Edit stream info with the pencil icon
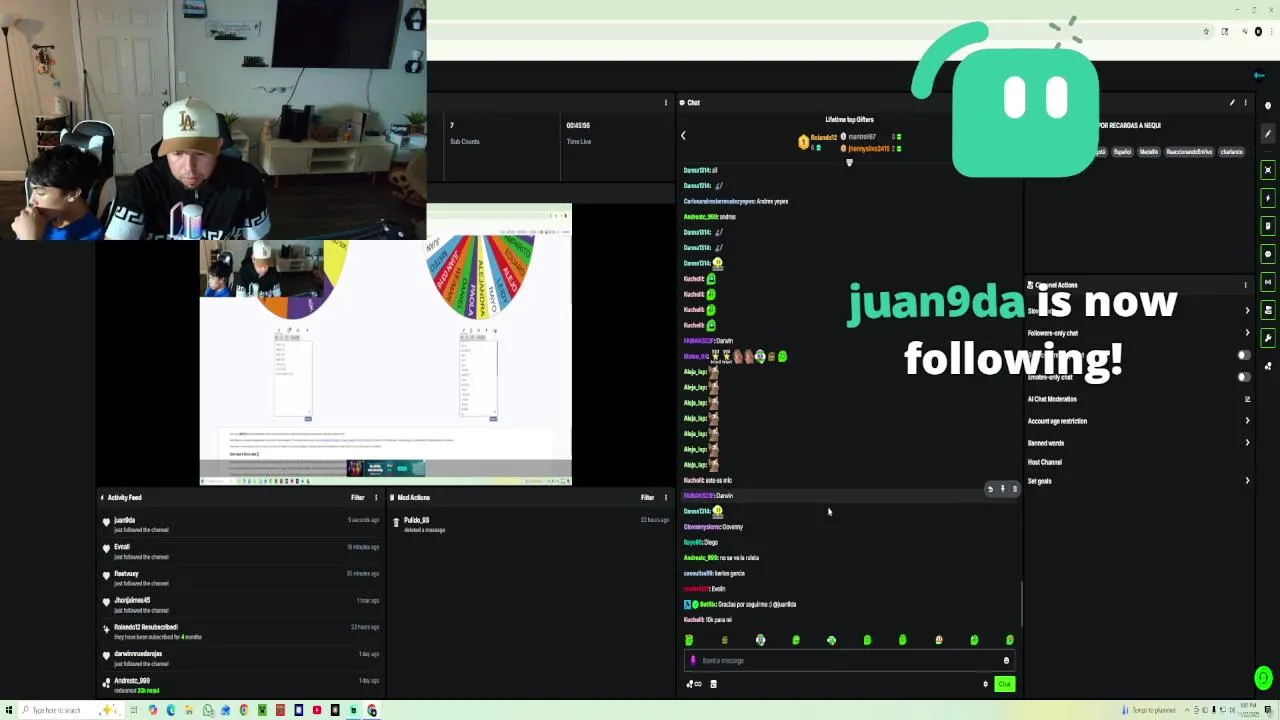The height and width of the screenshot is (720, 1280). pos(1232,102)
